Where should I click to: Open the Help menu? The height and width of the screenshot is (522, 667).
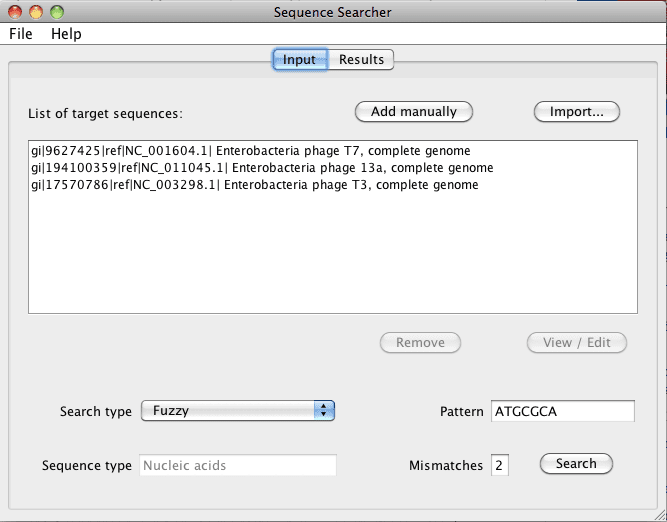66,34
